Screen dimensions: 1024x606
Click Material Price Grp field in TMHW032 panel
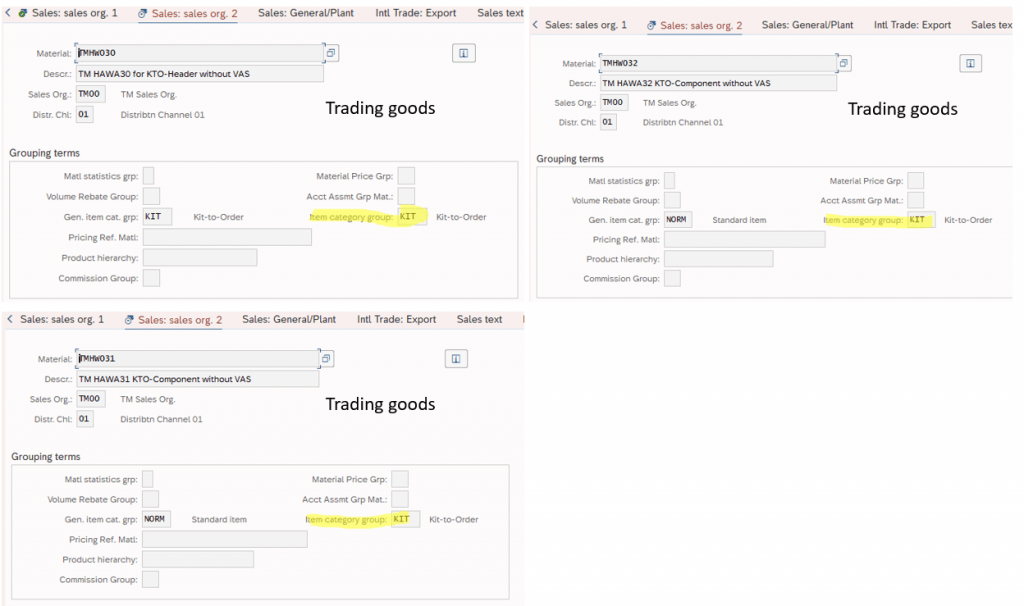coord(916,180)
